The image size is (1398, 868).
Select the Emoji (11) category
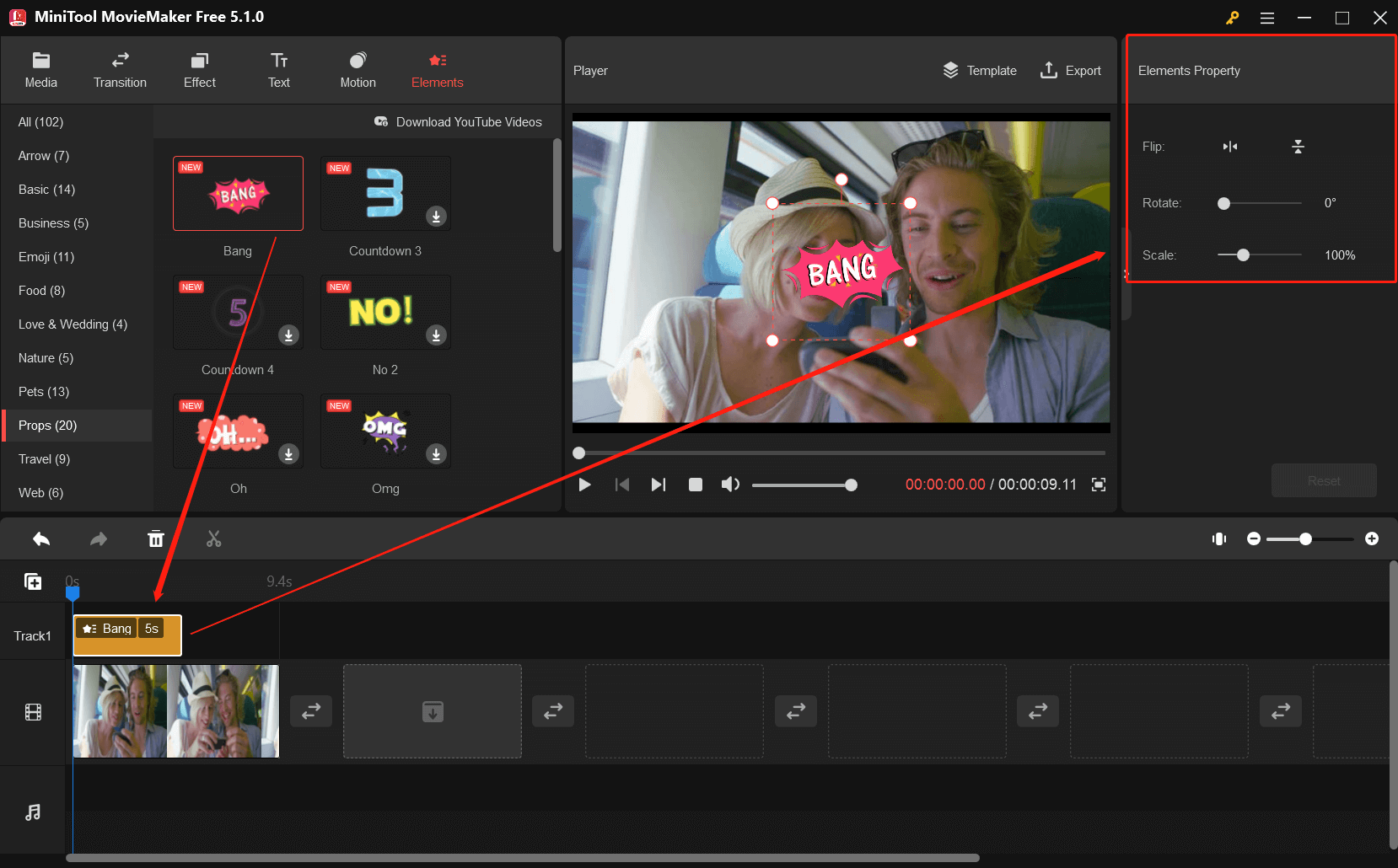point(77,257)
